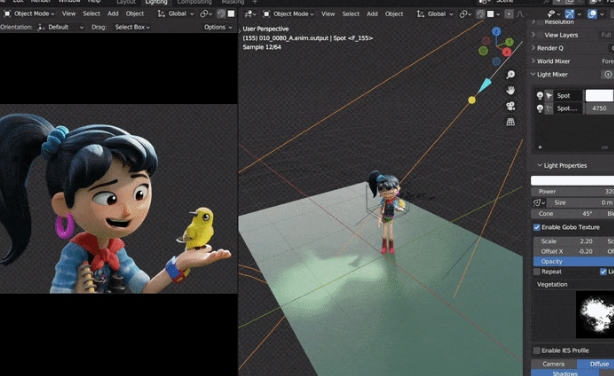Click the Shadows button
The width and height of the screenshot is (614, 376).
[565, 373]
